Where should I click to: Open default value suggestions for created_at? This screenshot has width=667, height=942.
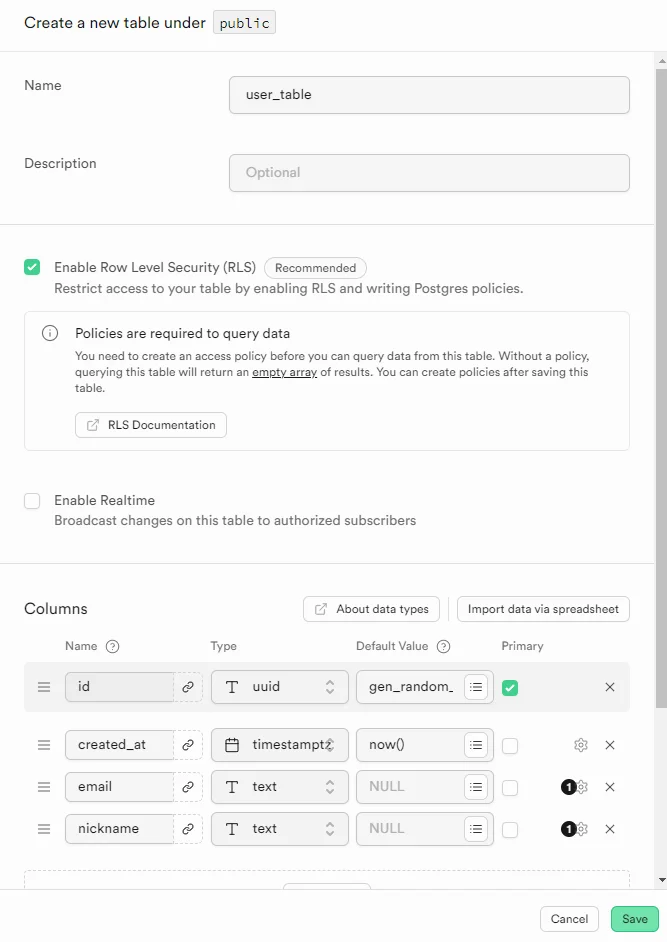476,745
